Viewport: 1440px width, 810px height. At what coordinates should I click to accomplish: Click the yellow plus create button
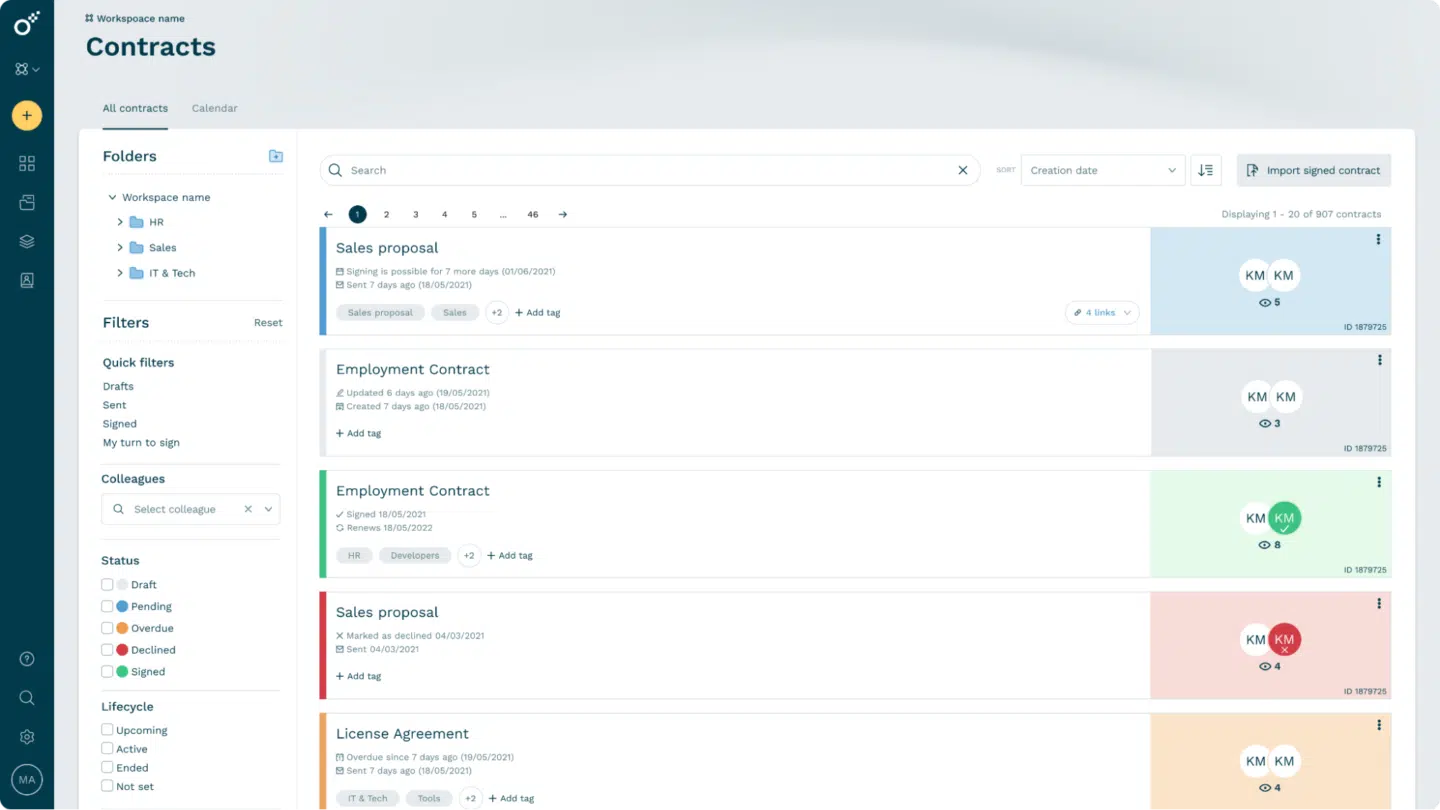[x=27, y=115]
